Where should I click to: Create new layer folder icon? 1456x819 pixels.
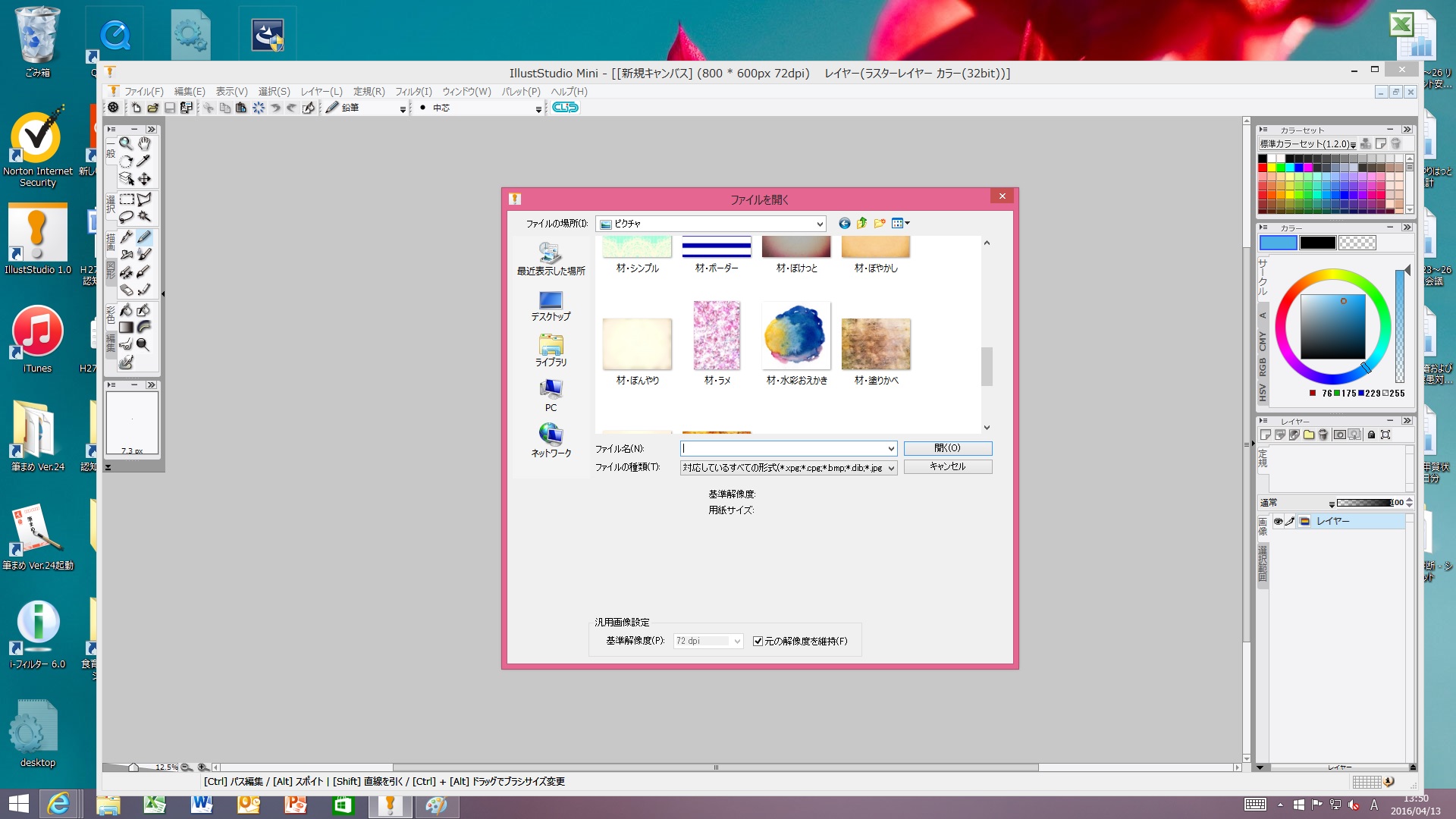click(1309, 435)
